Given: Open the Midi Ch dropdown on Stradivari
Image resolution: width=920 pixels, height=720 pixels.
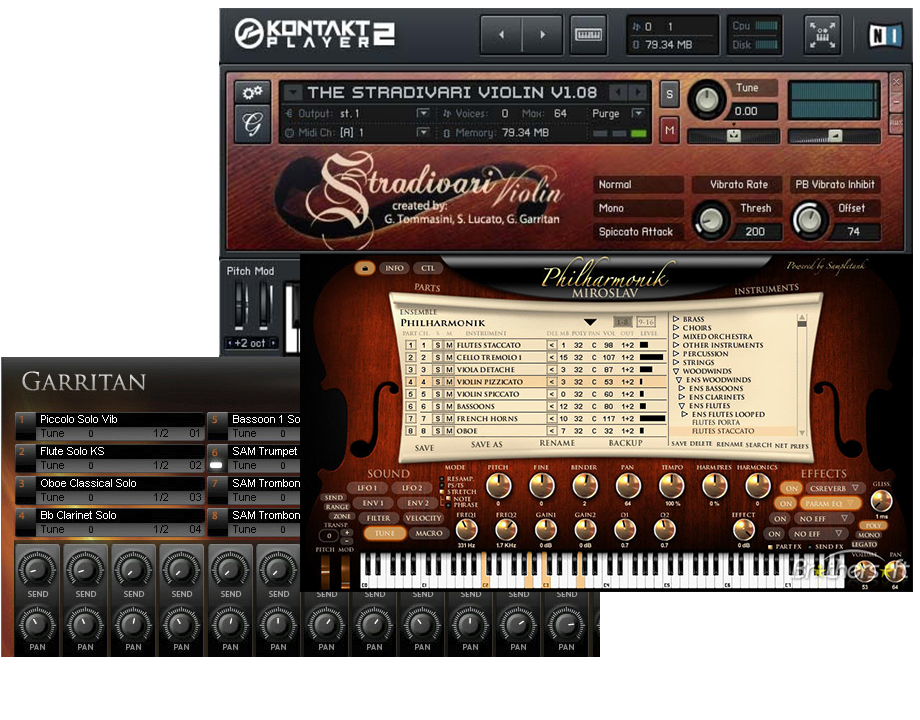Looking at the screenshot, I should click(422, 133).
